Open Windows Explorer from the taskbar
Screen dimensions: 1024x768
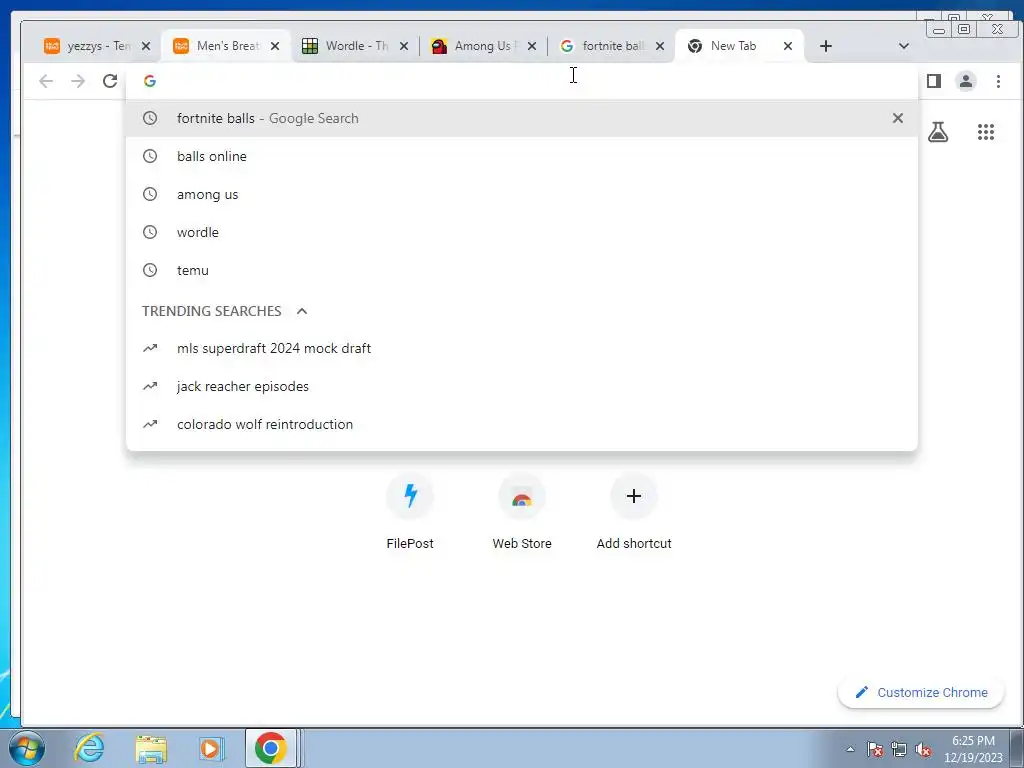click(x=151, y=749)
